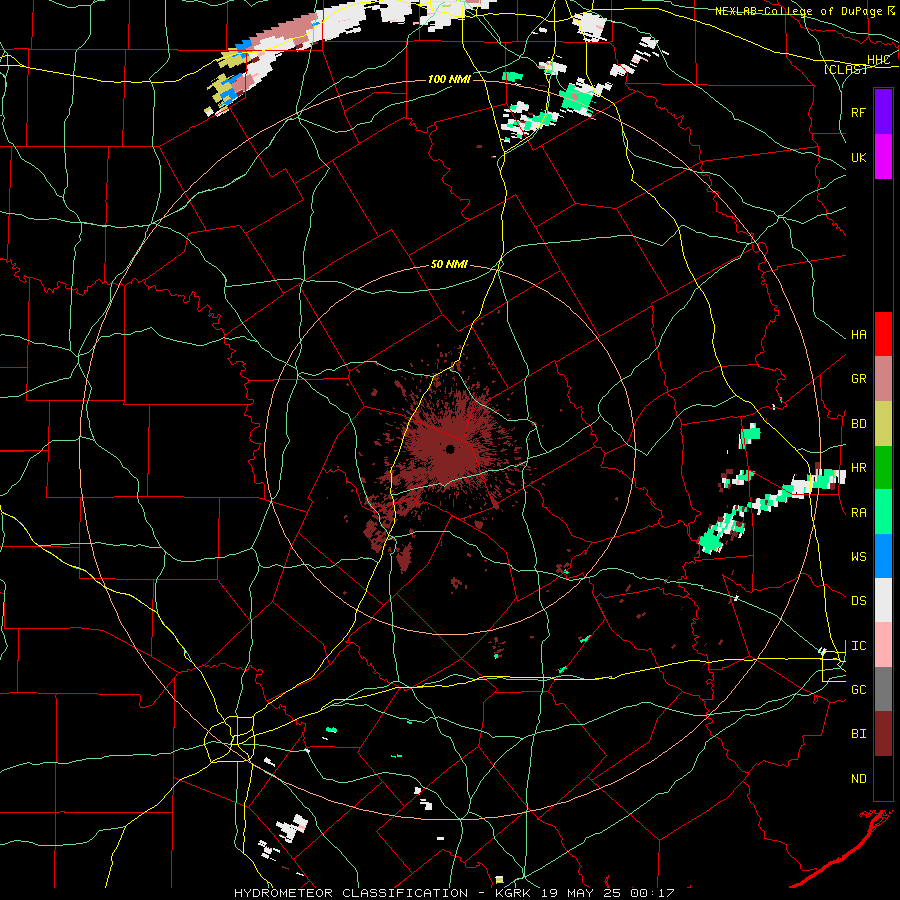Click the WS legend label
This screenshot has height=900, width=900.
858,557
